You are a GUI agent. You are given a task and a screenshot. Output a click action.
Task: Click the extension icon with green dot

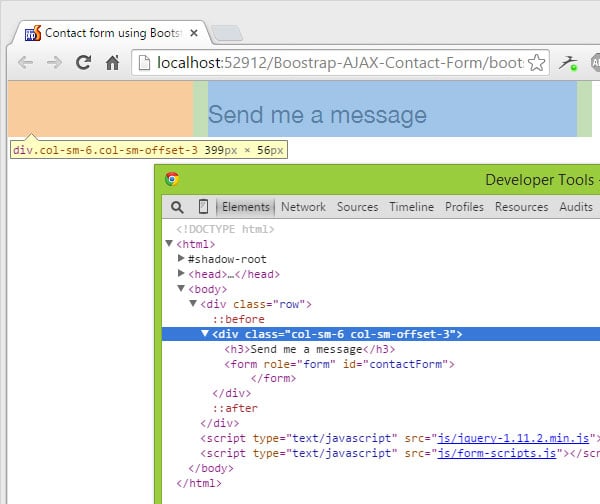tap(568, 63)
